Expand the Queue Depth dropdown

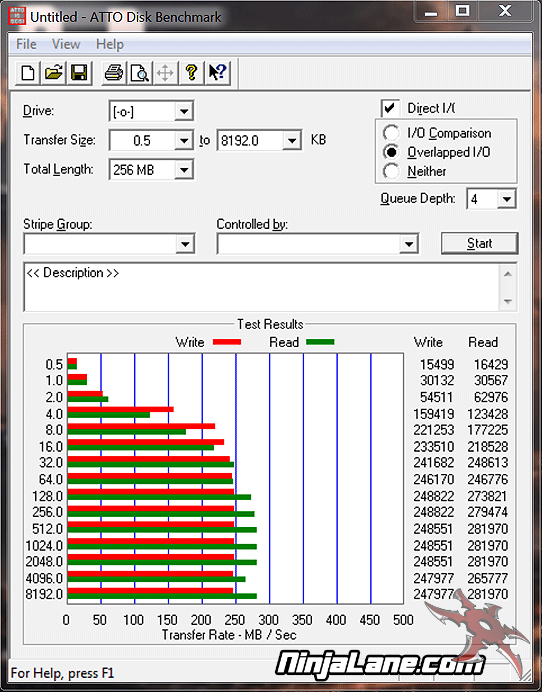(x=506, y=199)
